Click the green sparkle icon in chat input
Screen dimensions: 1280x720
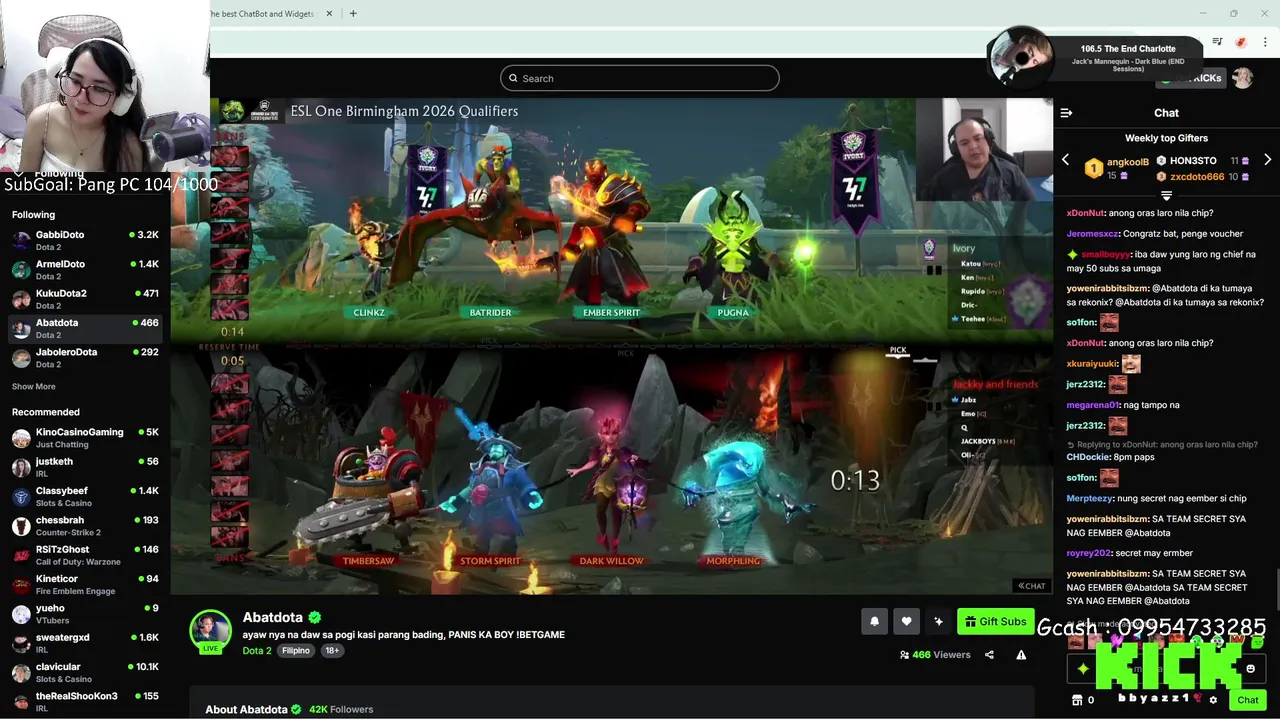pos(1082,669)
